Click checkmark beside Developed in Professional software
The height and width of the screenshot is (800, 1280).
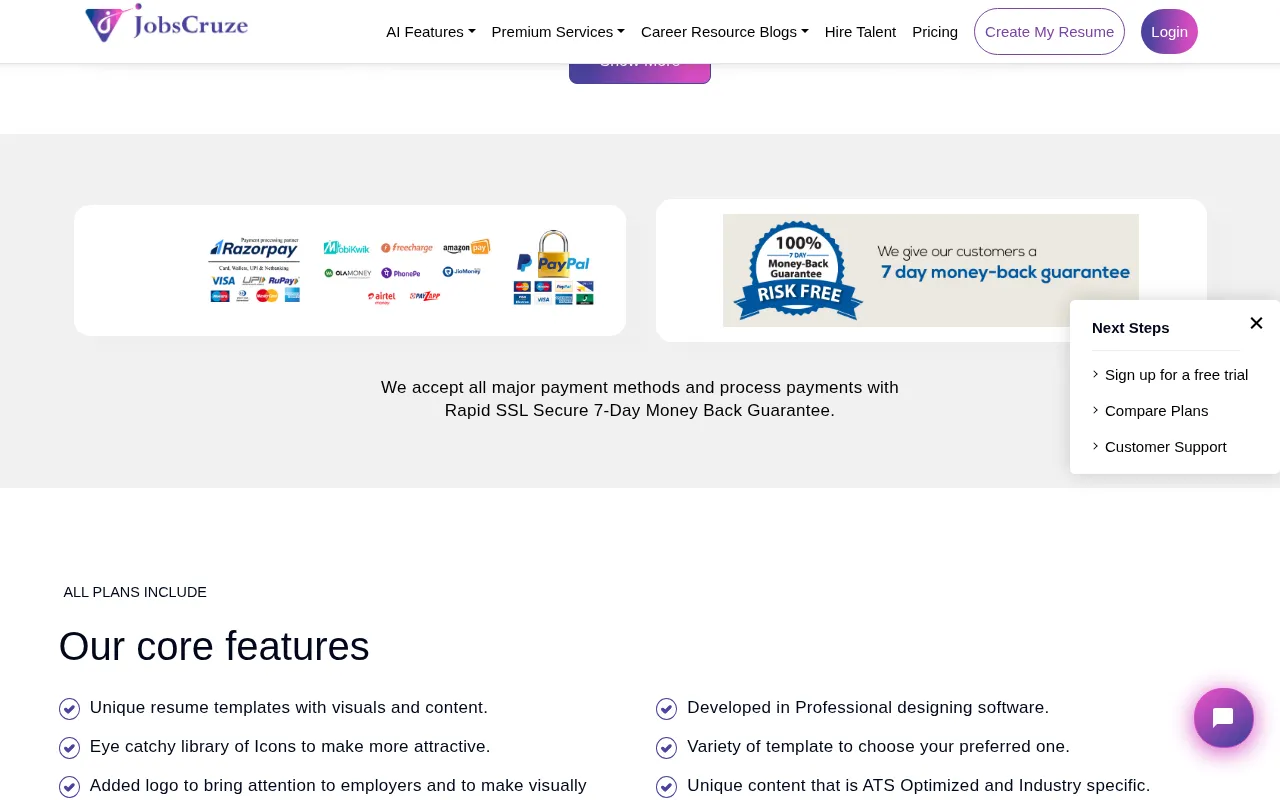666,709
